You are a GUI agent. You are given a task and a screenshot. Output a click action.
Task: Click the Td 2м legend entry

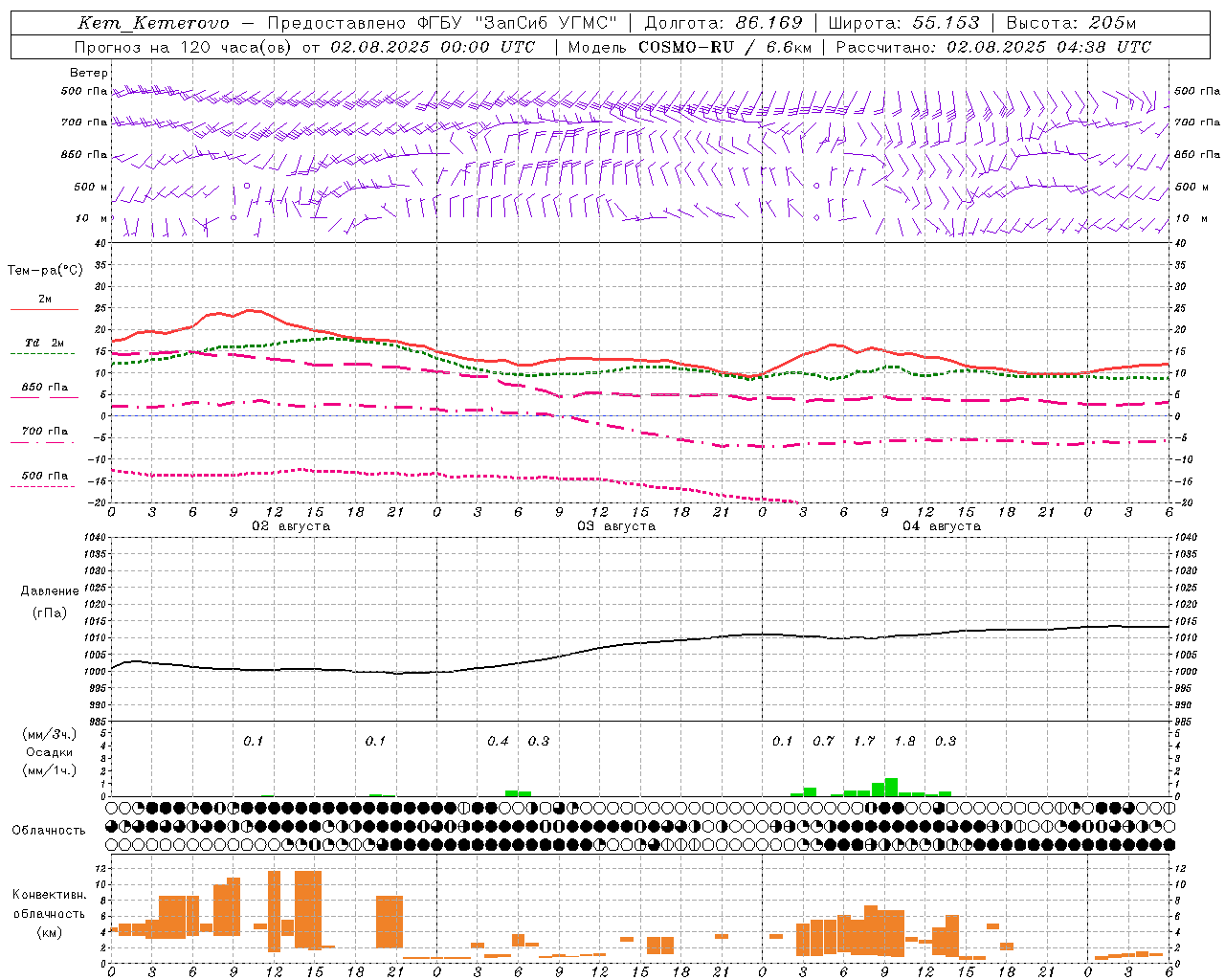[x=44, y=343]
